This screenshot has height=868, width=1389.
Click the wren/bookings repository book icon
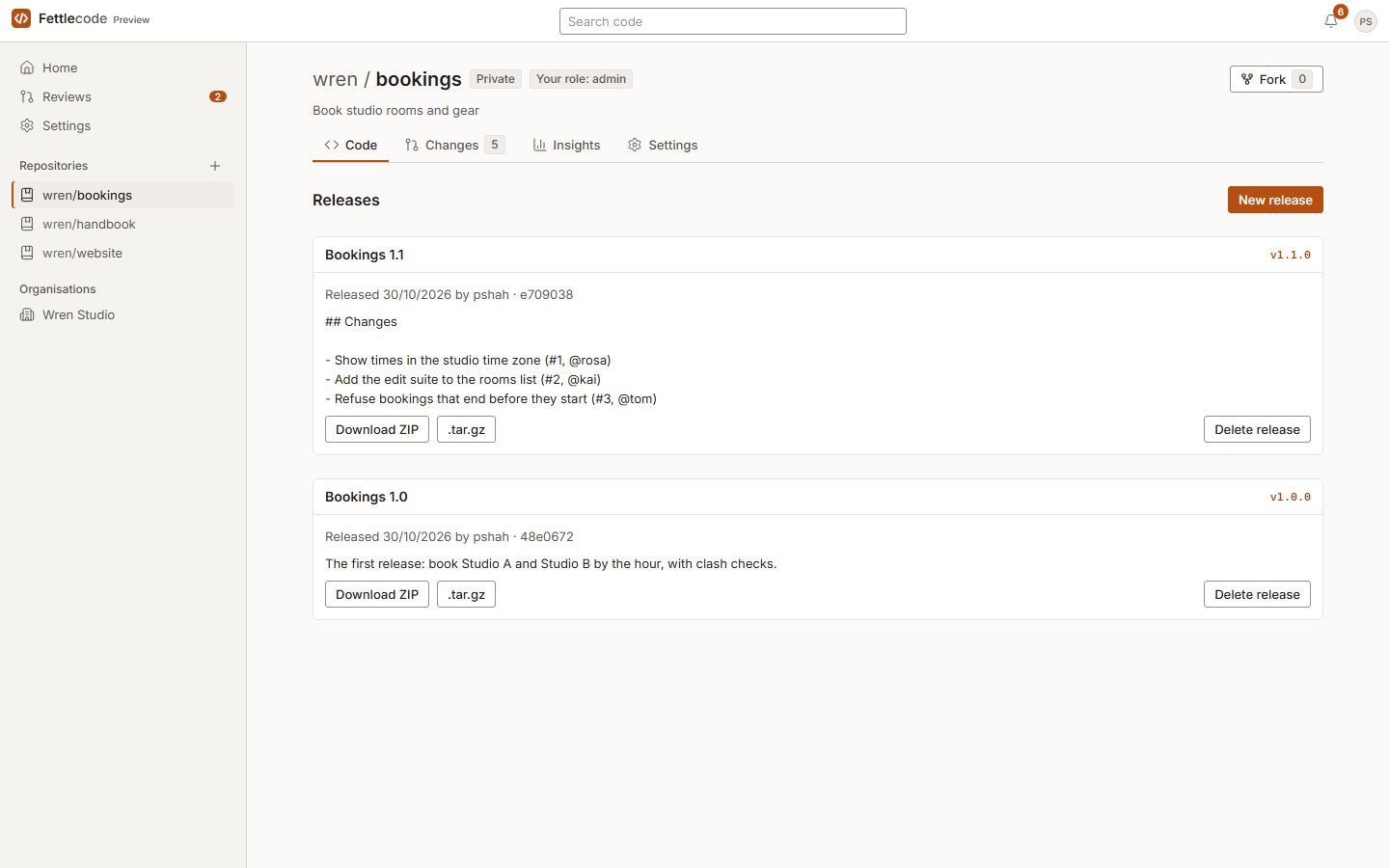[x=27, y=195]
